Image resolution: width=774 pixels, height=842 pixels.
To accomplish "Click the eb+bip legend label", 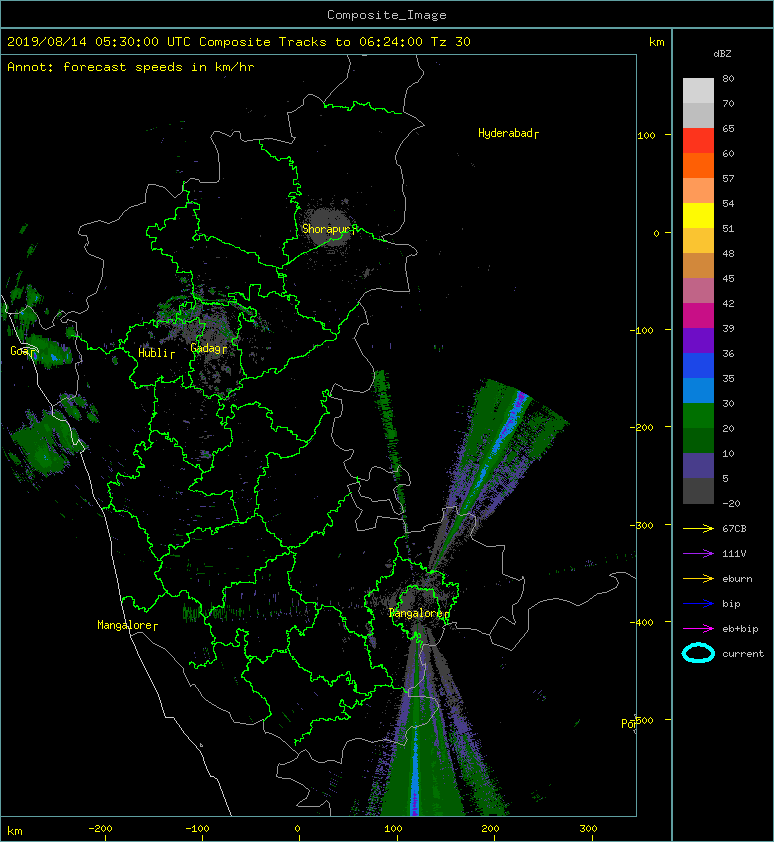I will (x=740, y=629).
